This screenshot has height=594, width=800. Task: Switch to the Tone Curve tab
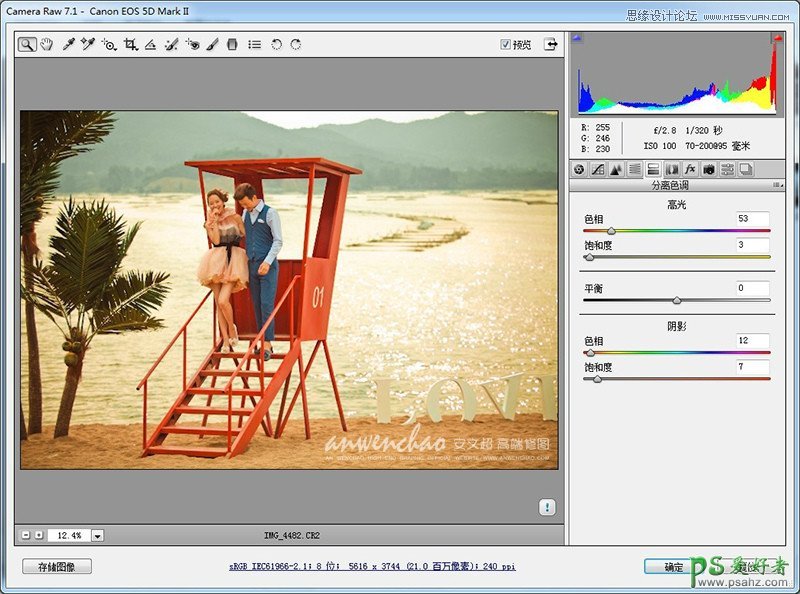pyautogui.click(x=597, y=169)
